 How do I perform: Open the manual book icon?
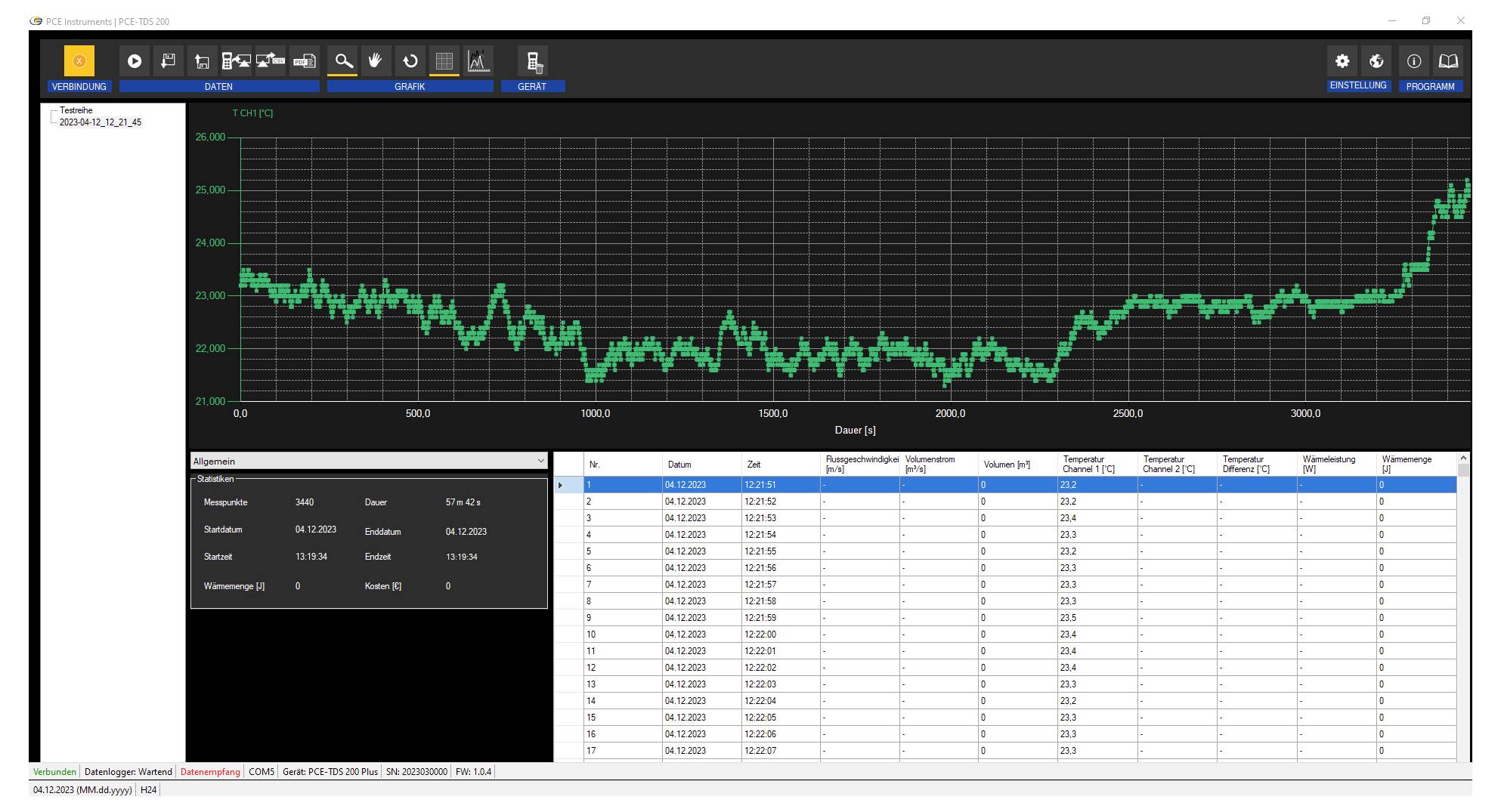1448,61
